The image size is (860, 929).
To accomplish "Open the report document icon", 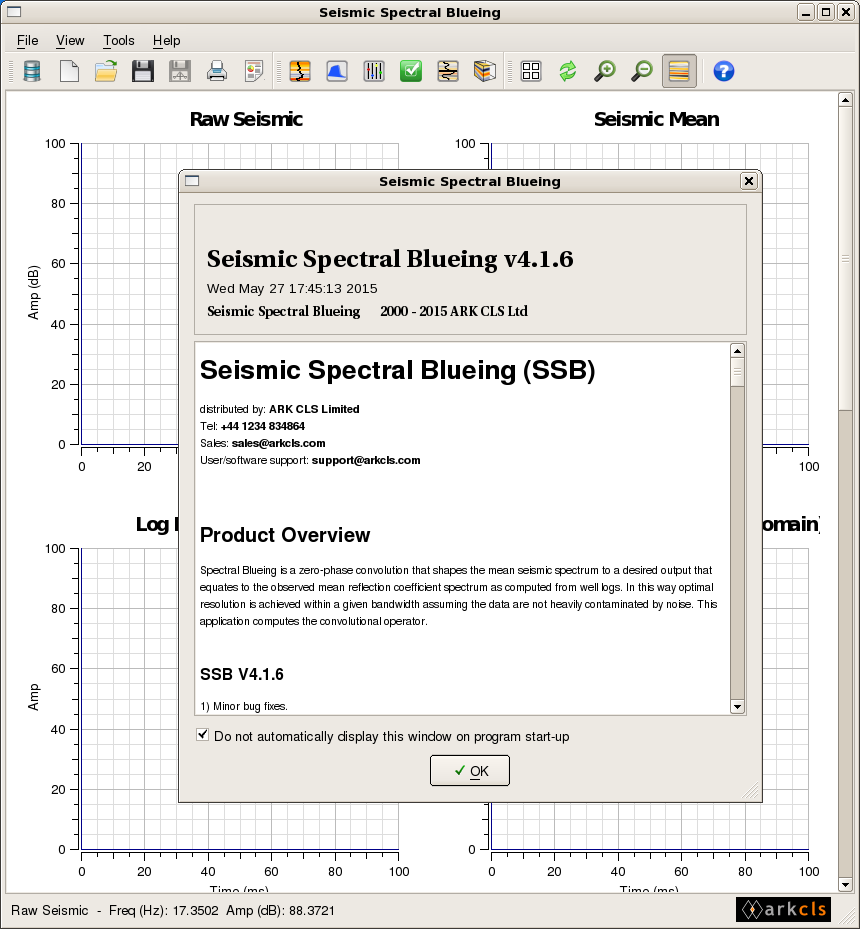I will tap(253, 71).
